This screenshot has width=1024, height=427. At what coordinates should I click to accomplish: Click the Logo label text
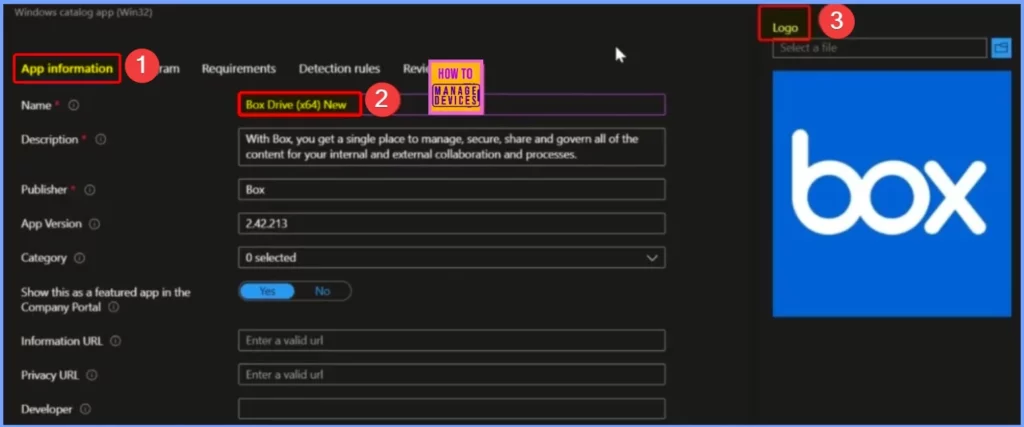coord(784,28)
